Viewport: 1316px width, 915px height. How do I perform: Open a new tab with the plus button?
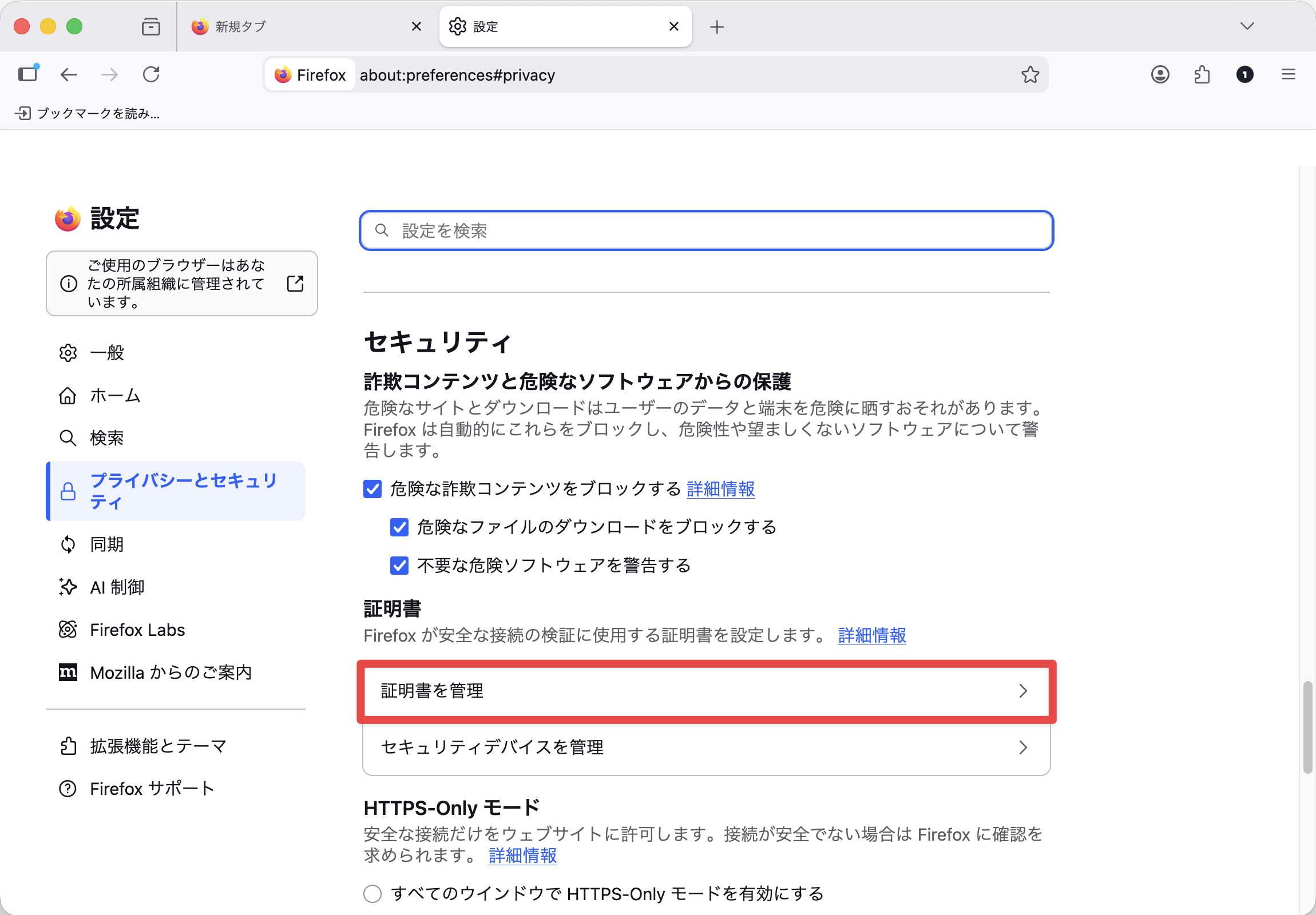coord(716,26)
